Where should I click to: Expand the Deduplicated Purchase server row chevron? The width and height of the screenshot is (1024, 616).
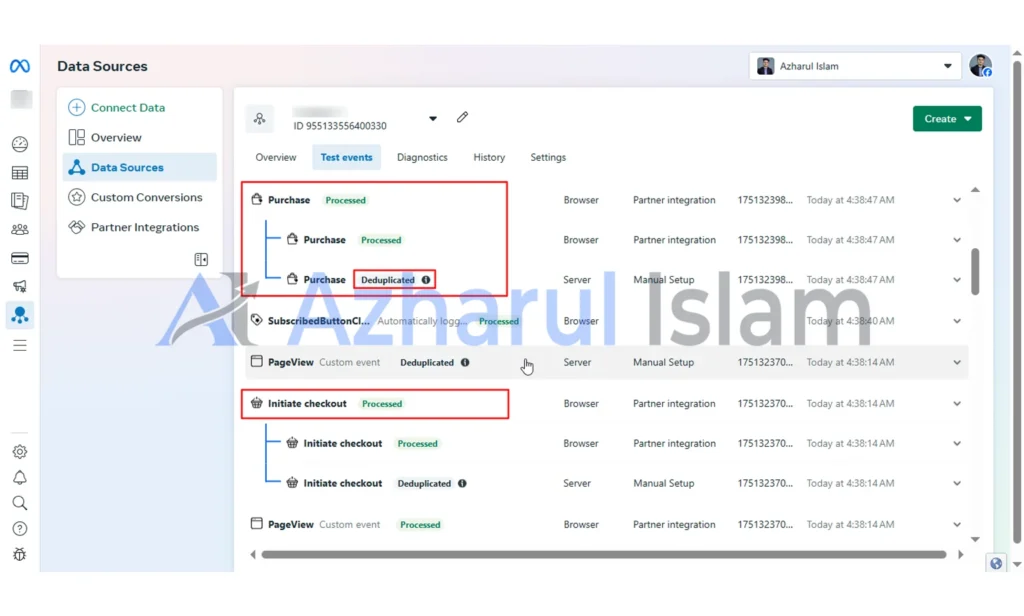[x=957, y=280]
